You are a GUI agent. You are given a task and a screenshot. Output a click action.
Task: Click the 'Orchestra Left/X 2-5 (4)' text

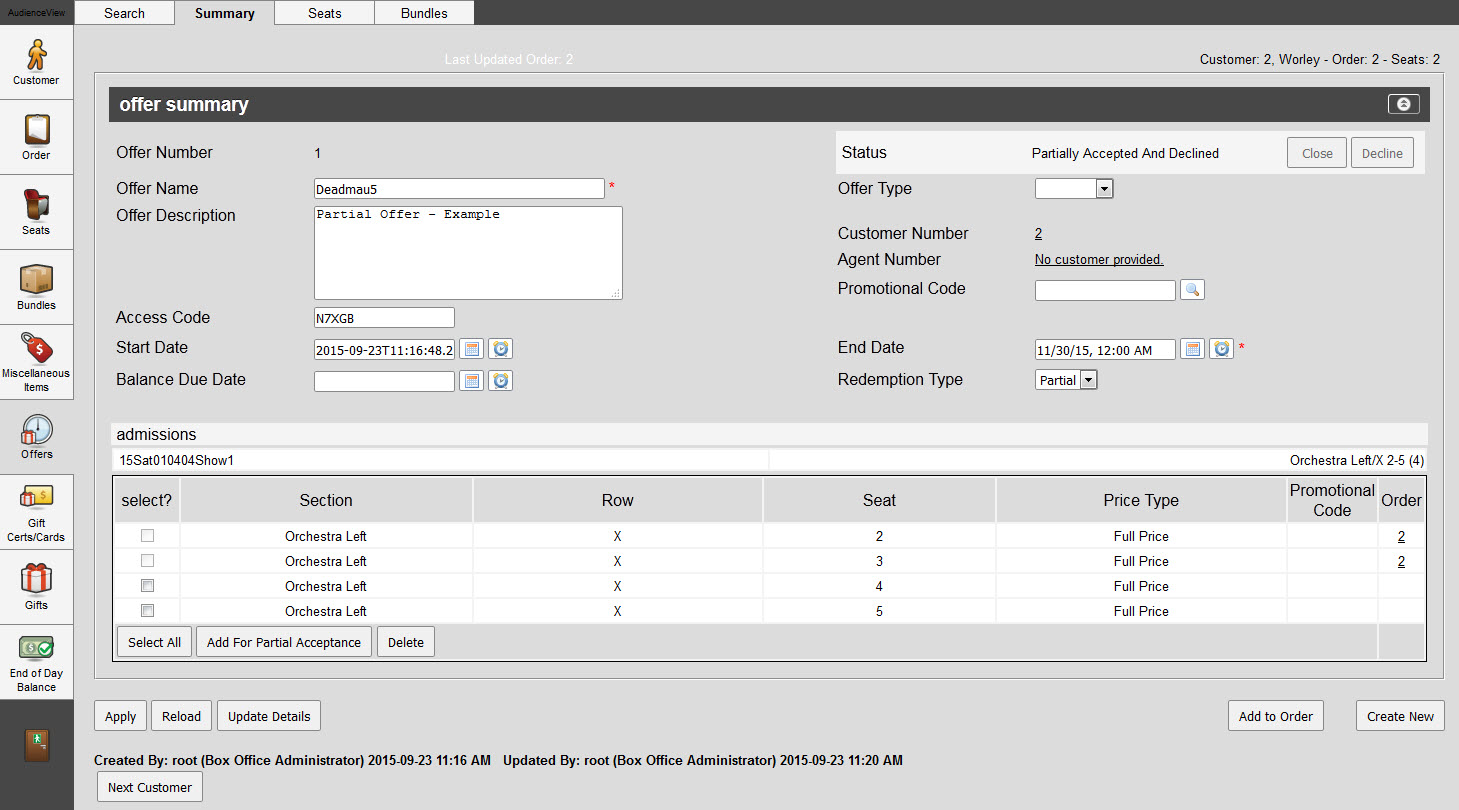[x=1357, y=461]
